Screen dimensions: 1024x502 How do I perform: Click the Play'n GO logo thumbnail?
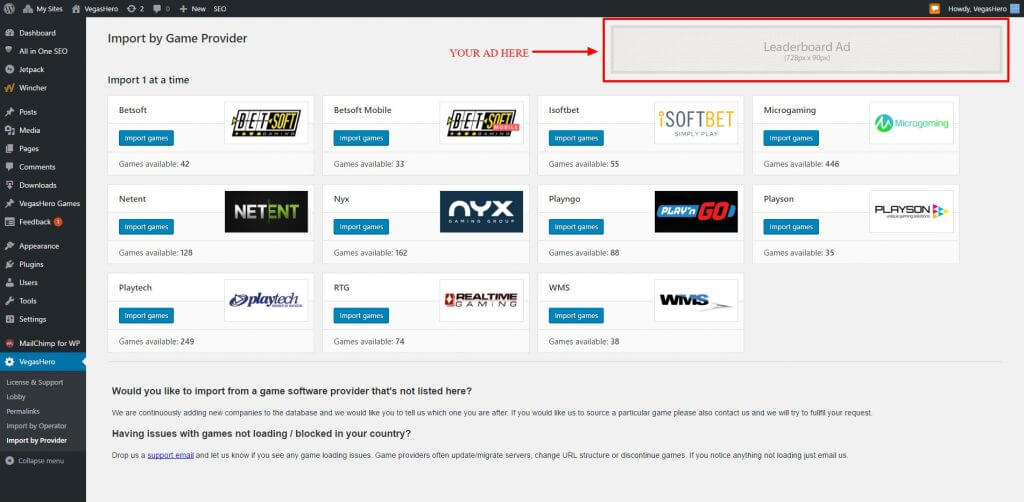[x=696, y=212]
